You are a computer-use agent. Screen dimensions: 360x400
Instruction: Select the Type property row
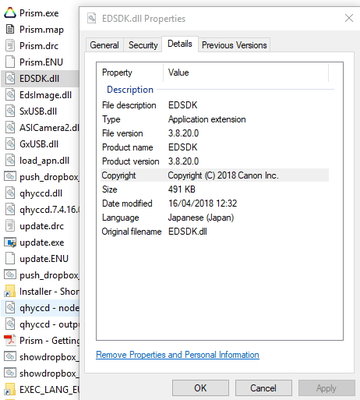pos(215,119)
